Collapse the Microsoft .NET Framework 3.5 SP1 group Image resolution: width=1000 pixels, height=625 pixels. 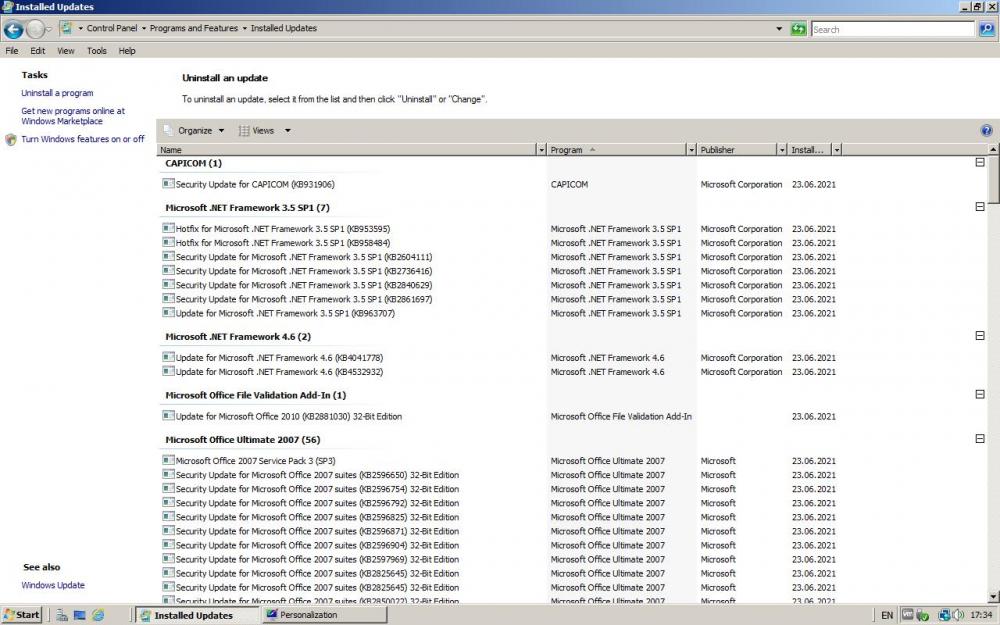coord(980,207)
